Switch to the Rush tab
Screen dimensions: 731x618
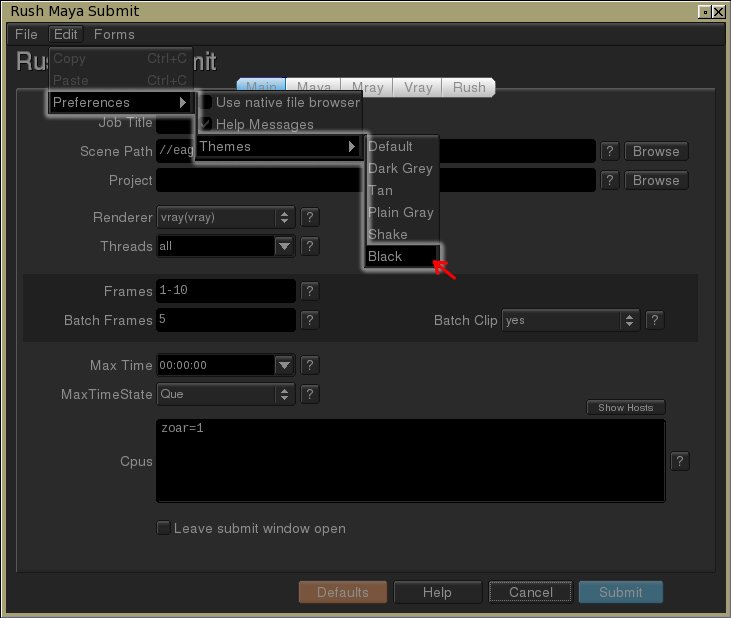click(x=469, y=88)
